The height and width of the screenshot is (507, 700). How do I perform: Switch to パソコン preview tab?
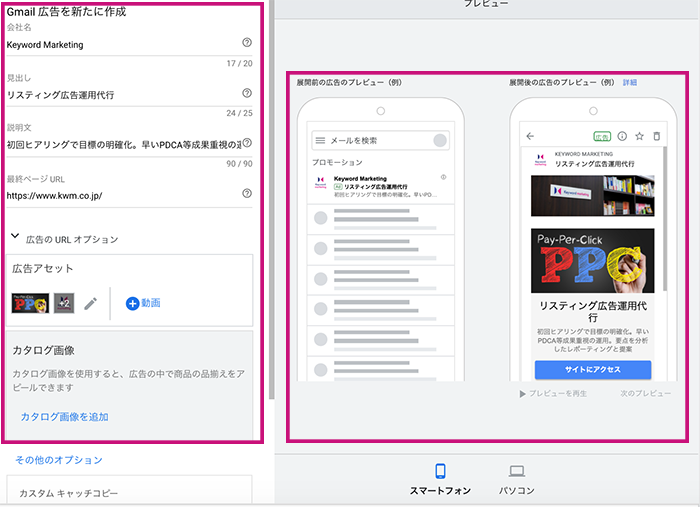(517, 480)
